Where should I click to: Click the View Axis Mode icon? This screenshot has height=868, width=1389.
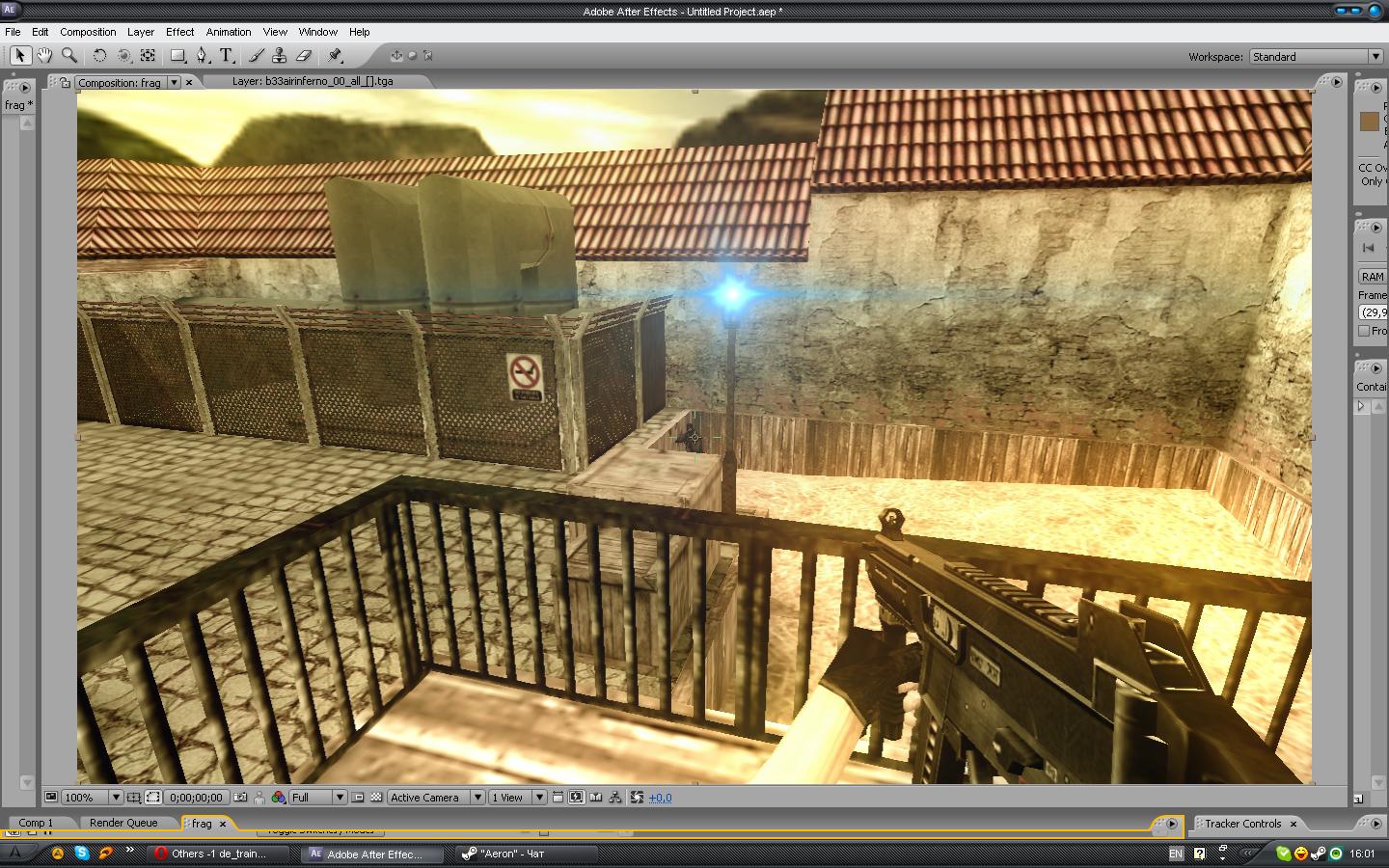427,56
